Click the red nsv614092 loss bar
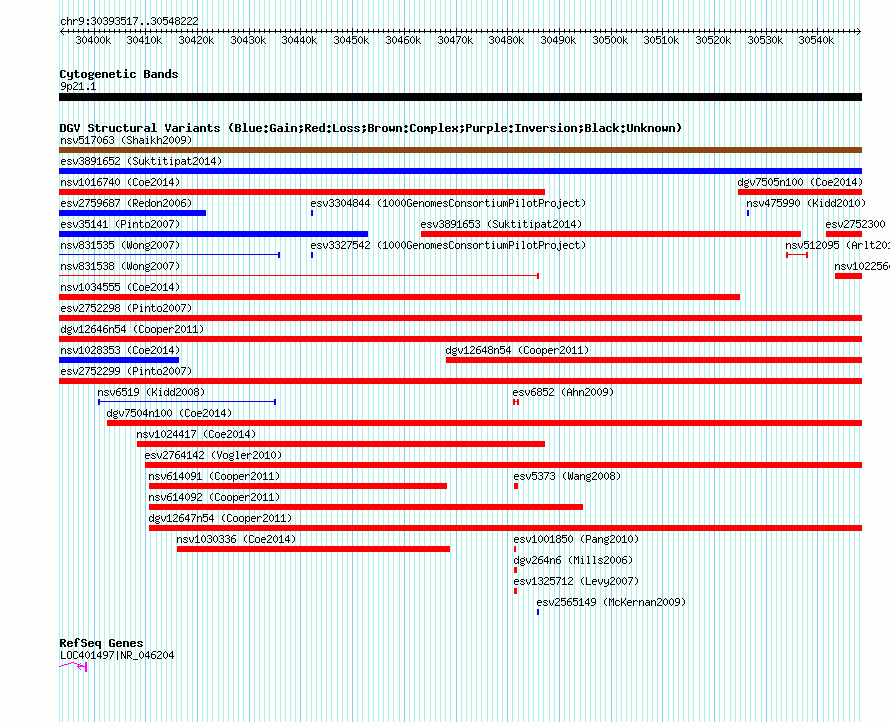This screenshot has width=890, height=722. (x=366, y=507)
